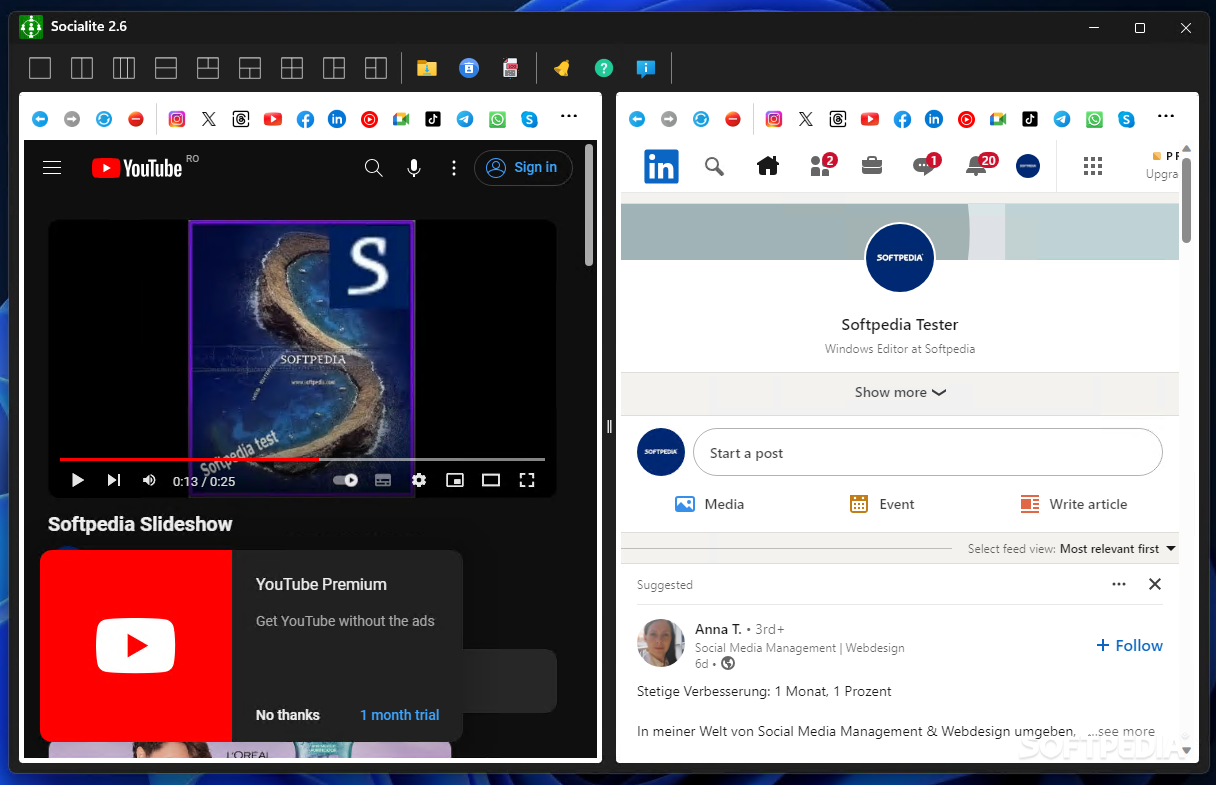Image resolution: width=1216 pixels, height=785 pixels.
Task: Open feed view Most relevant first dropdown
Action: [1118, 549]
